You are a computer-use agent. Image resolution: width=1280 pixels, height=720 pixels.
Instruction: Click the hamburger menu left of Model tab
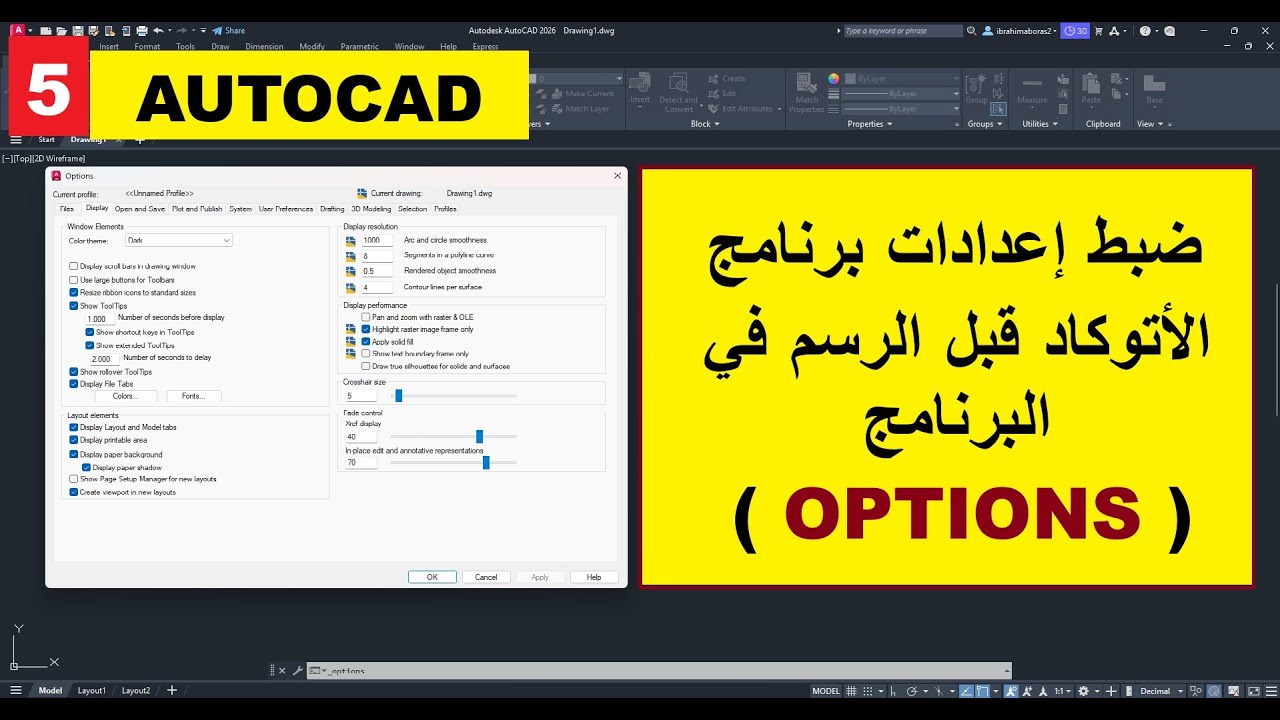[x=15, y=691]
